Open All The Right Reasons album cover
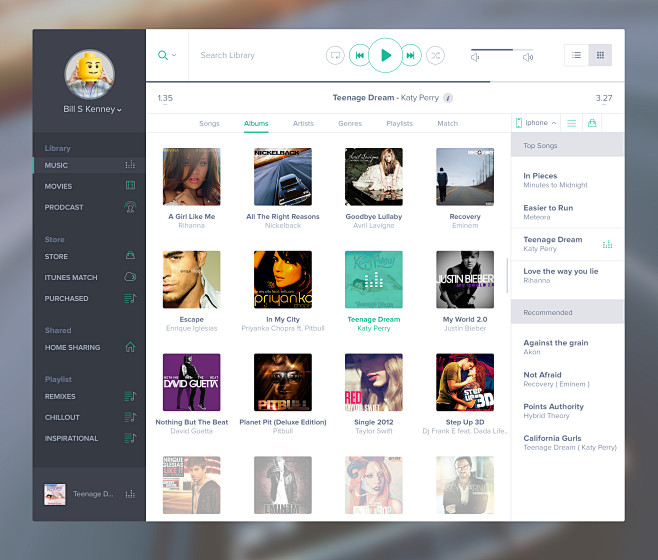Viewport: 658px width, 560px height. click(283, 177)
